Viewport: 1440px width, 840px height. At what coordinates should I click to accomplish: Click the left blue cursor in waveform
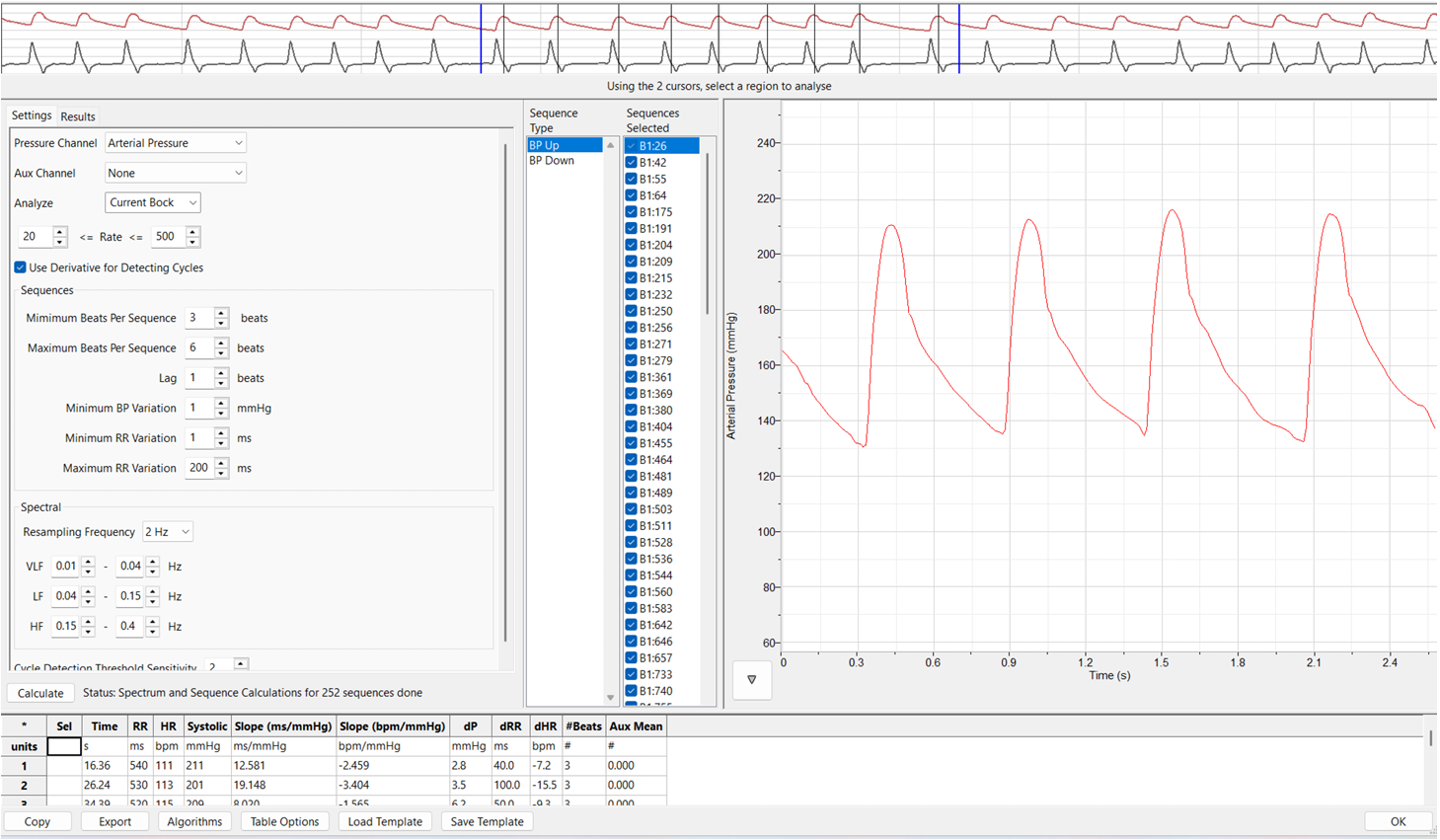click(x=481, y=38)
